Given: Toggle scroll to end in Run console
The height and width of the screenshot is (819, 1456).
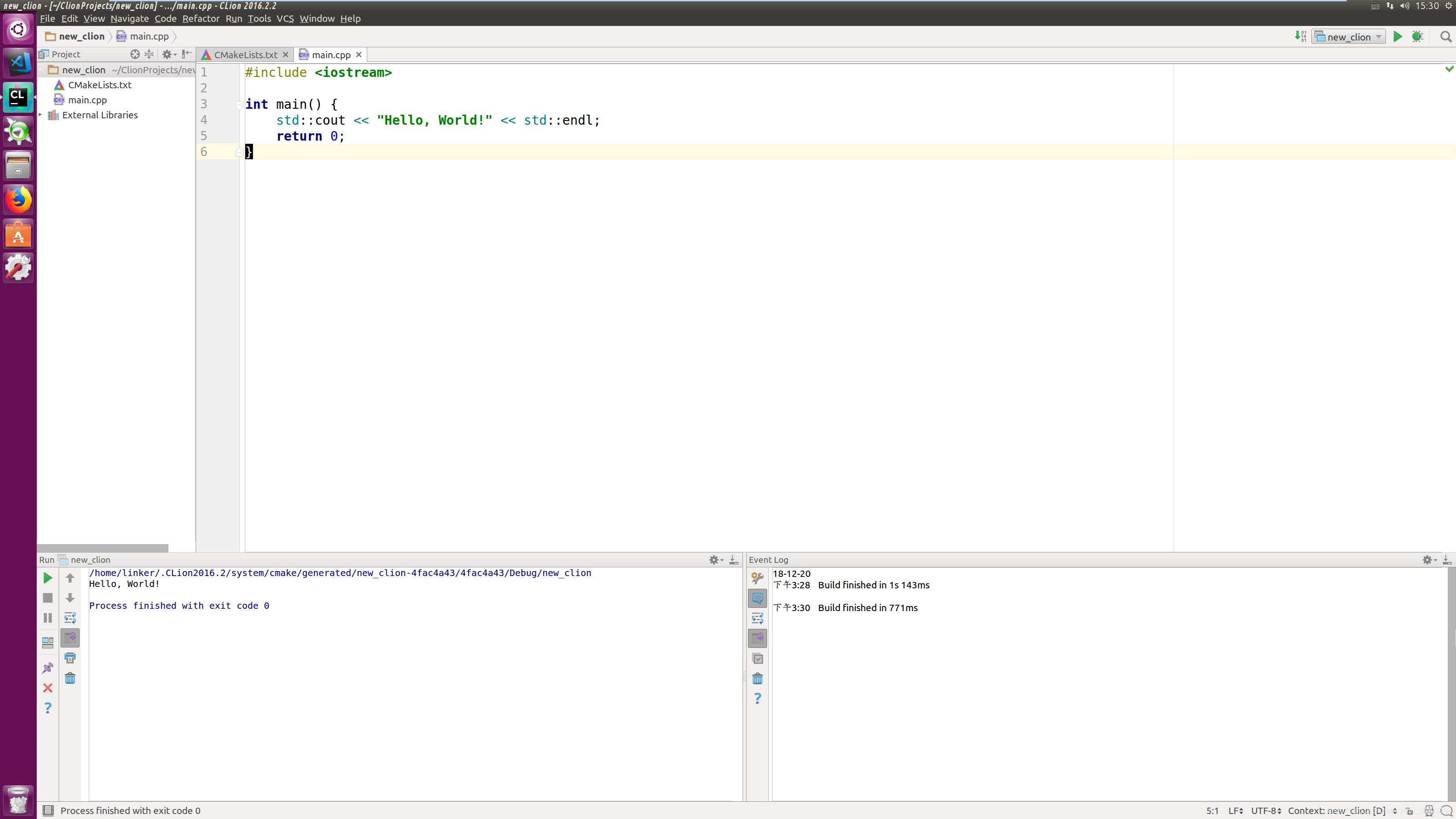Looking at the screenshot, I should [x=70, y=637].
